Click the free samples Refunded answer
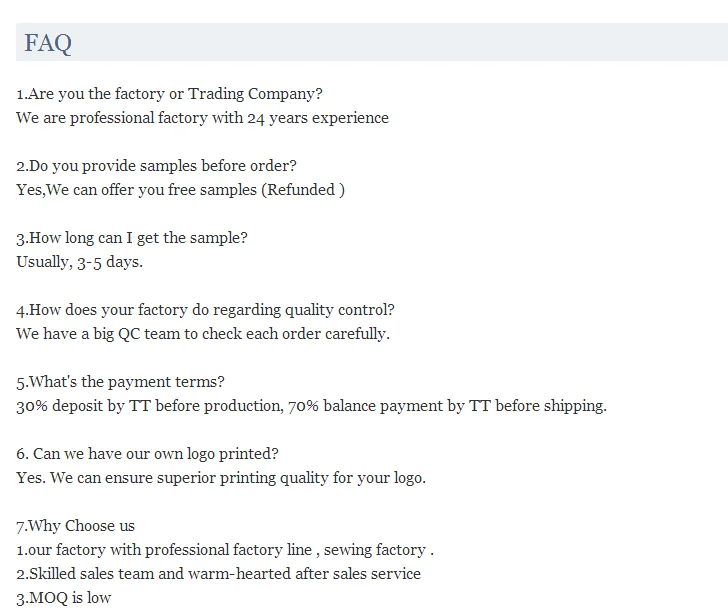Screen dimensions: 728x614 180,189
